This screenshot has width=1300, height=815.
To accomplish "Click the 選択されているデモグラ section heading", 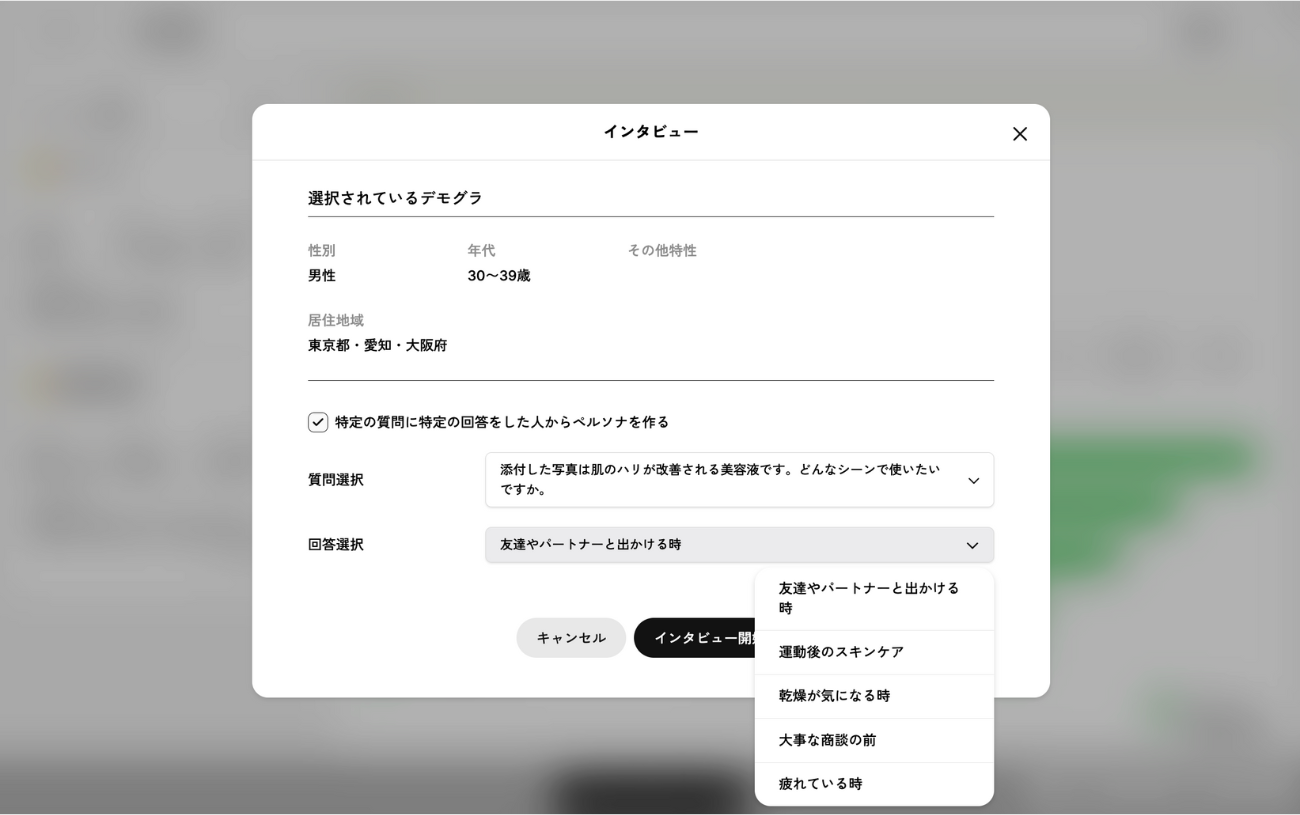I will pos(395,198).
